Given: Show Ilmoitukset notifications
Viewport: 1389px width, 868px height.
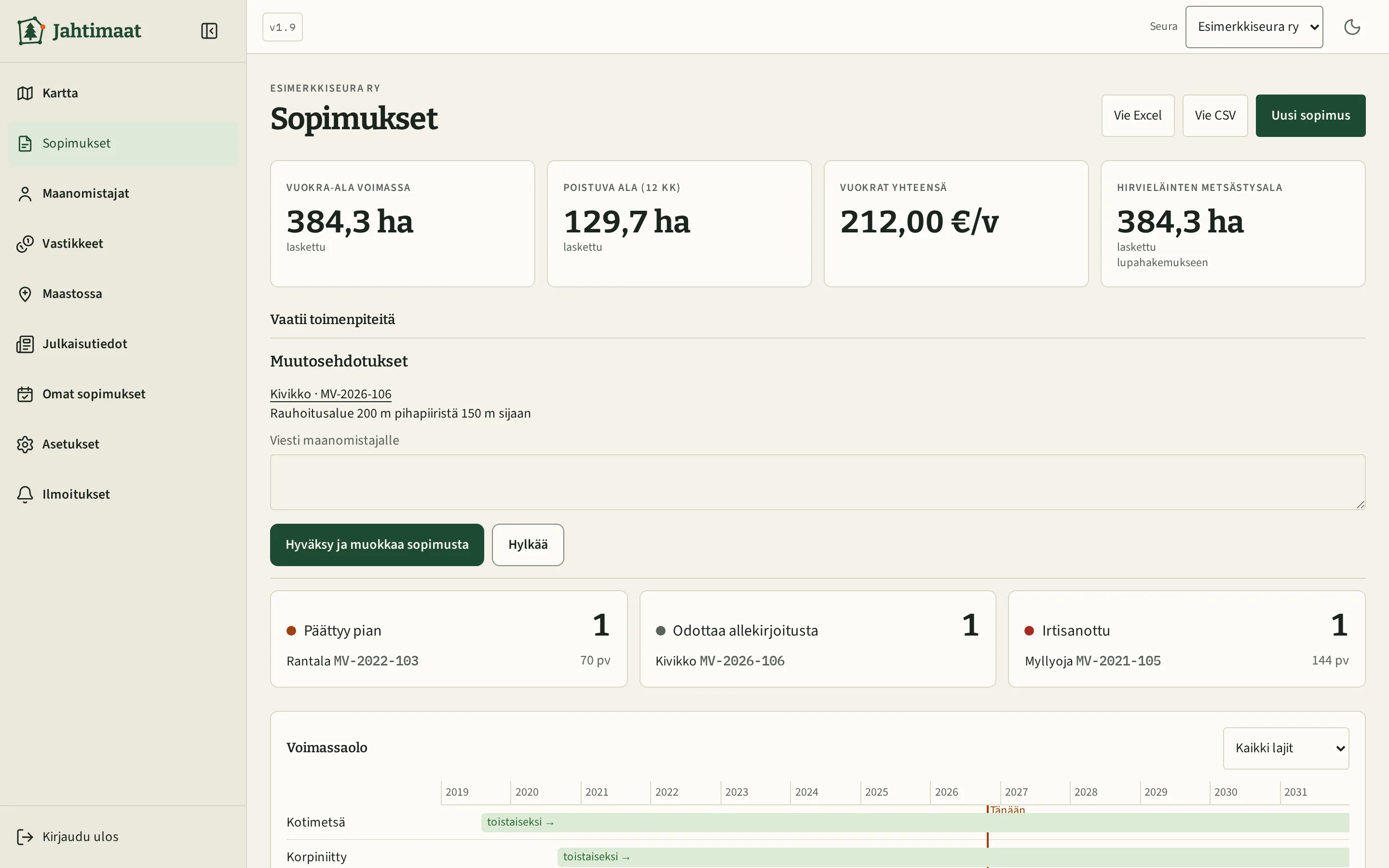Looking at the screenshot, I should [x=123, y=494].
